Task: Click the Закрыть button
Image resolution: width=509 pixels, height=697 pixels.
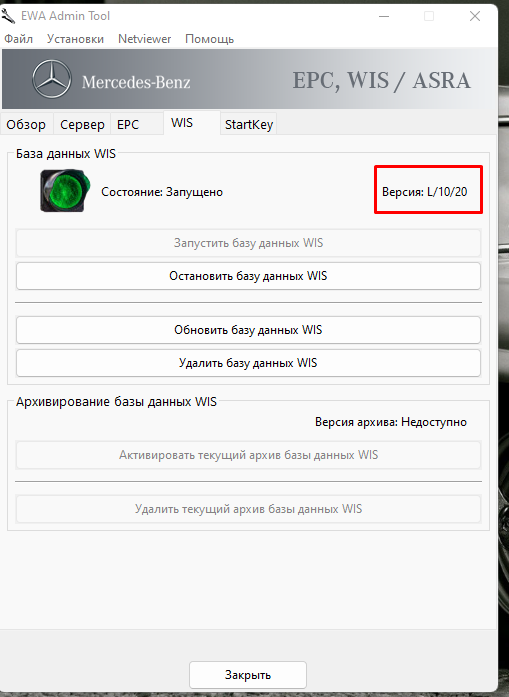Action: (x=248, y=675)
